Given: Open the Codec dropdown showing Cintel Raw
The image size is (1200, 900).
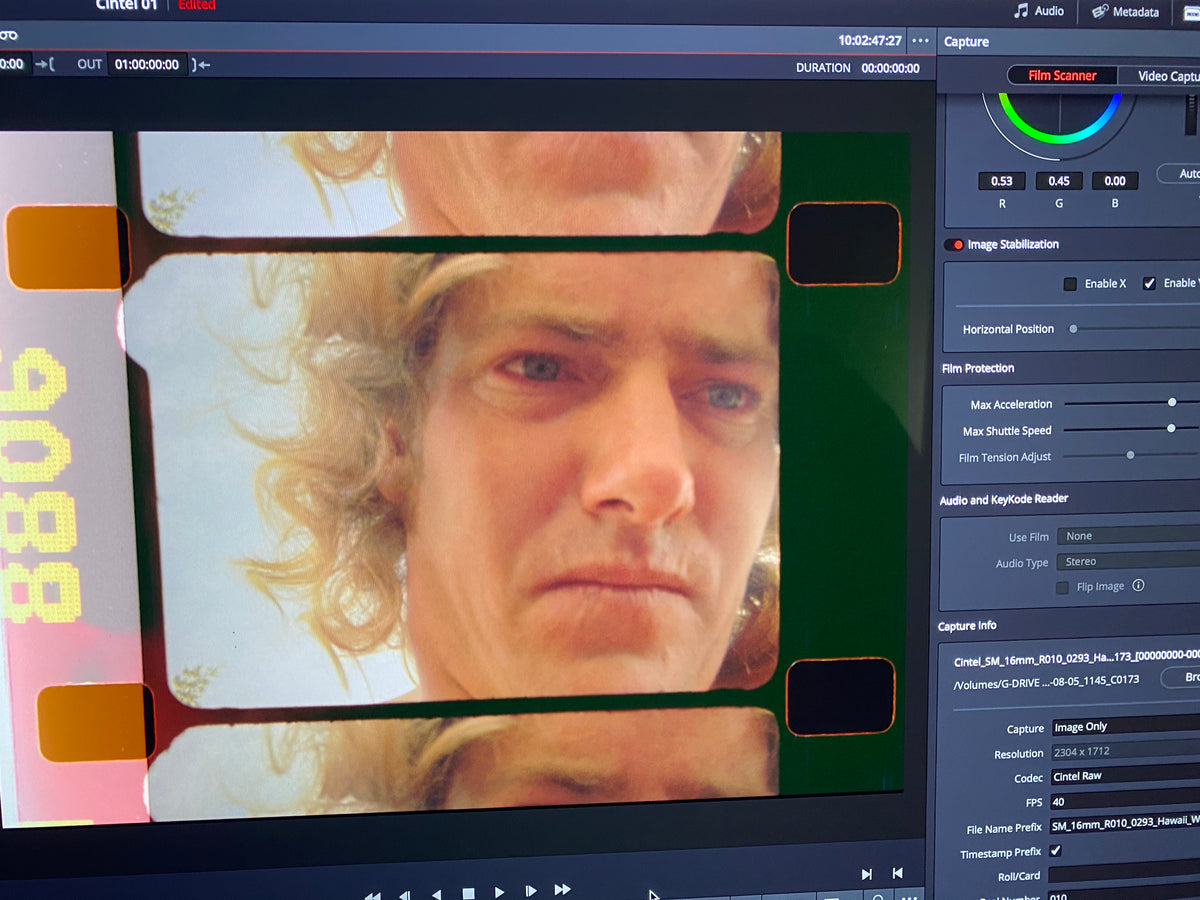Looking at the screenshot, I should click(1124, 776).
